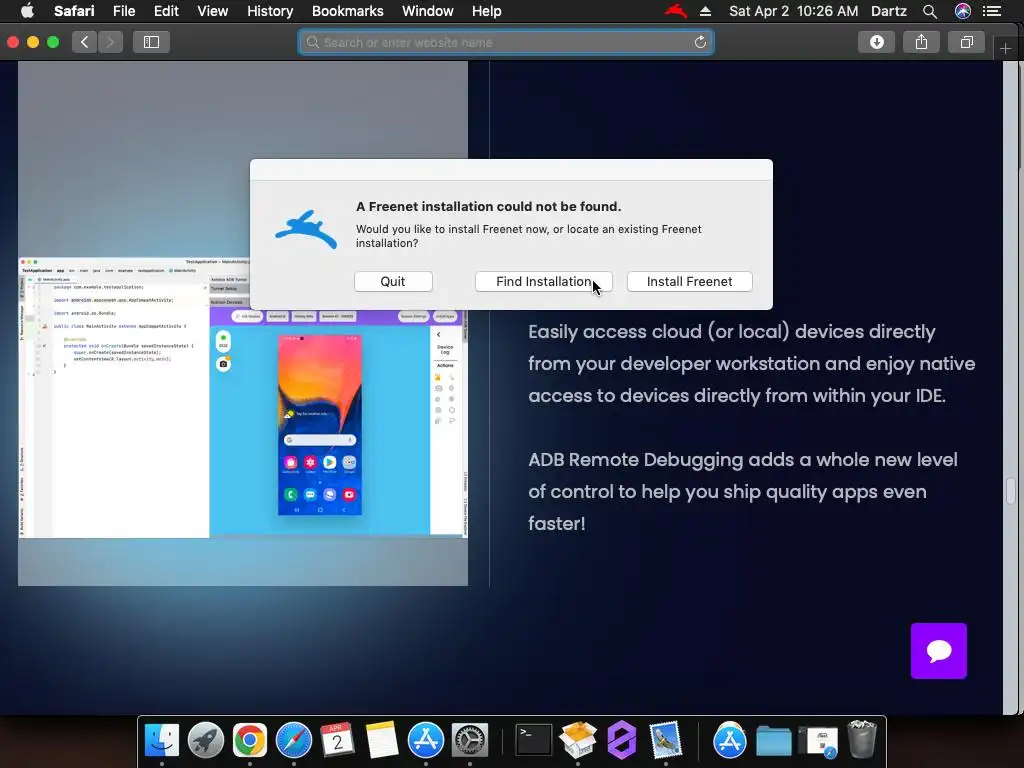Open Terminal from the Dock
This screenshot has width=1024, height=768.
pyautogui.click(x=534, y=740)
